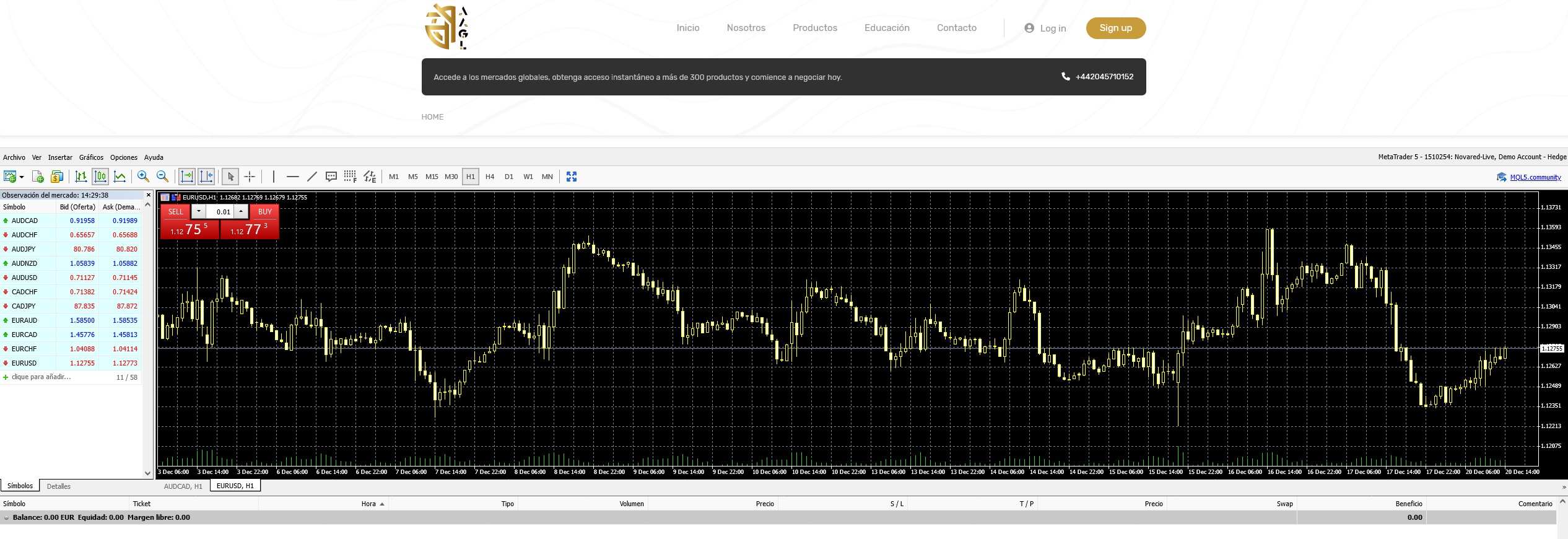The width and height of the screenshot is (1568, 539).
Task: Click the zoom out magnifier
Action: click(x=162, y=177)
